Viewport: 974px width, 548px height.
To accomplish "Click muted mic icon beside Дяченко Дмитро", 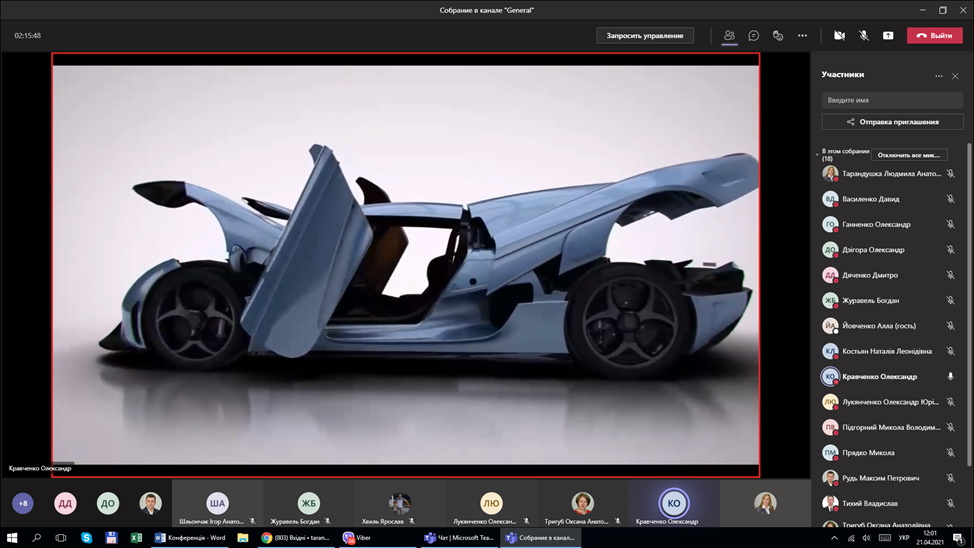I will [x=950, y=275].
